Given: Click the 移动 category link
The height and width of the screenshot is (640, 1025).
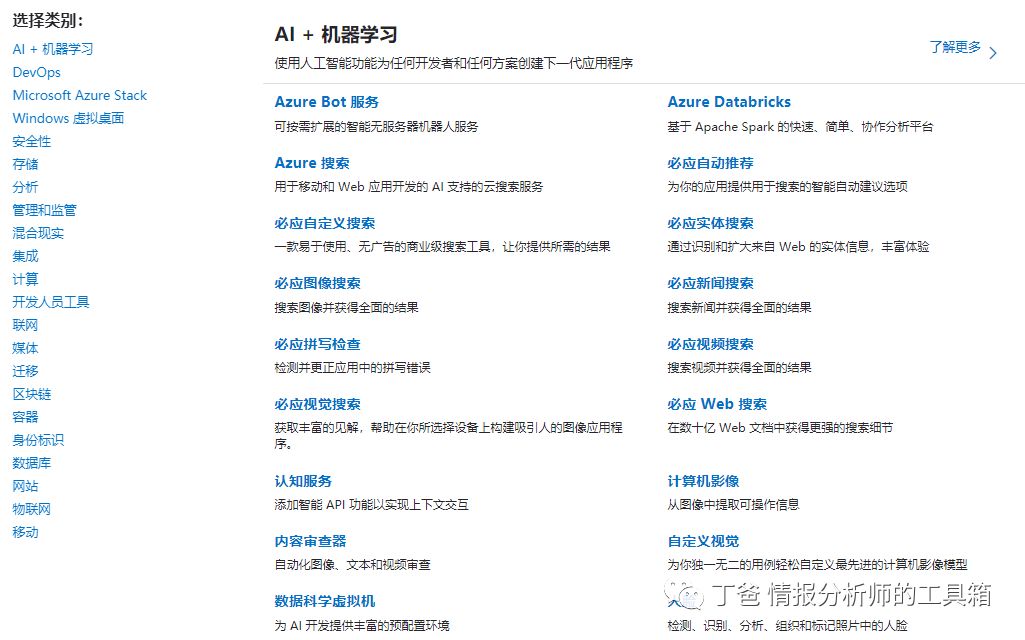Looking at the screenshot, I should pos(25,531).
